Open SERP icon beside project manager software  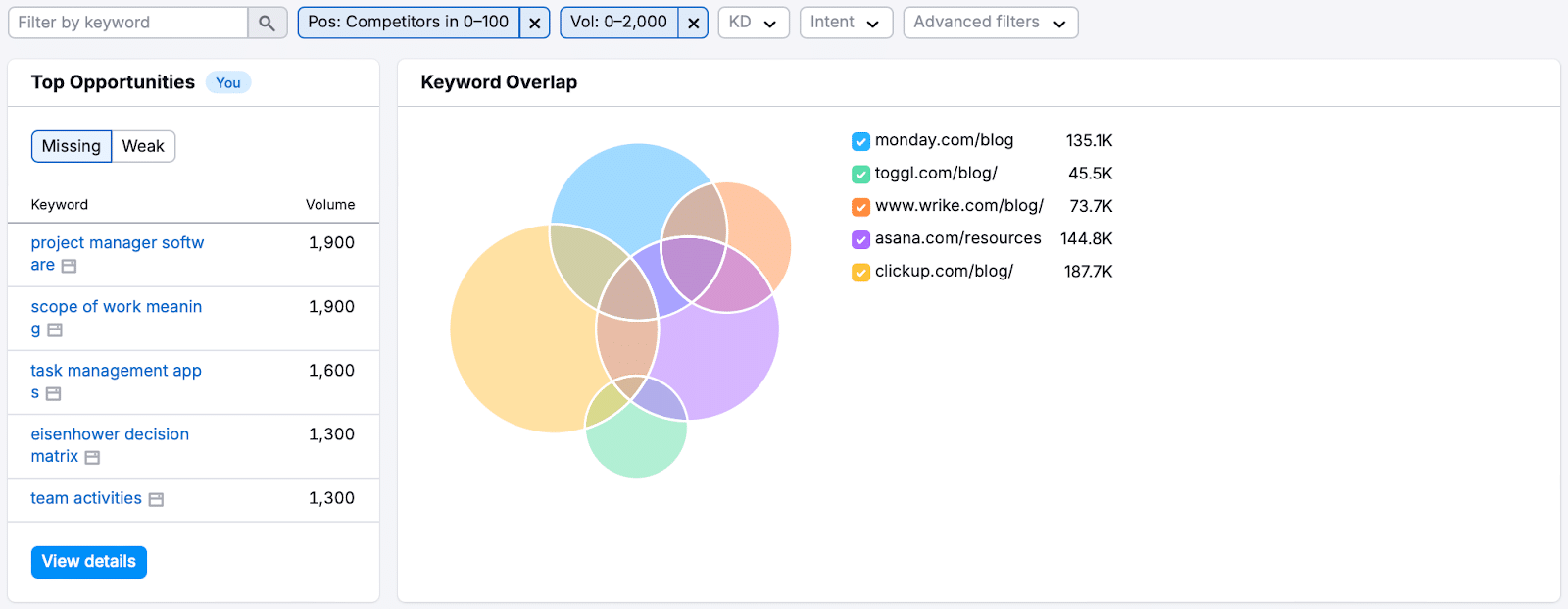pyautogui.click(x=69, y=266)
